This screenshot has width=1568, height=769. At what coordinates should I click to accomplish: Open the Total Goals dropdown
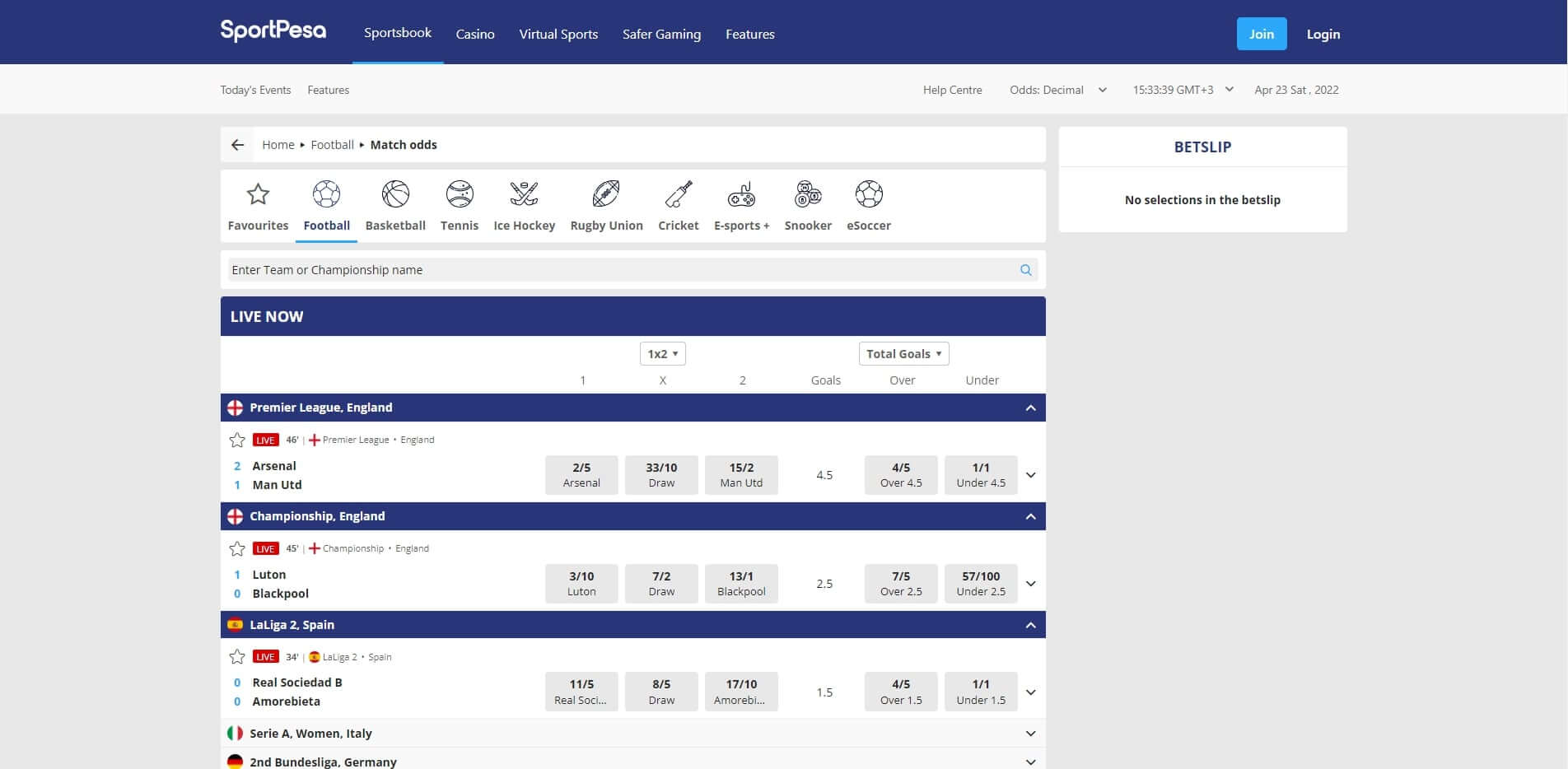[x=903, y=354]
